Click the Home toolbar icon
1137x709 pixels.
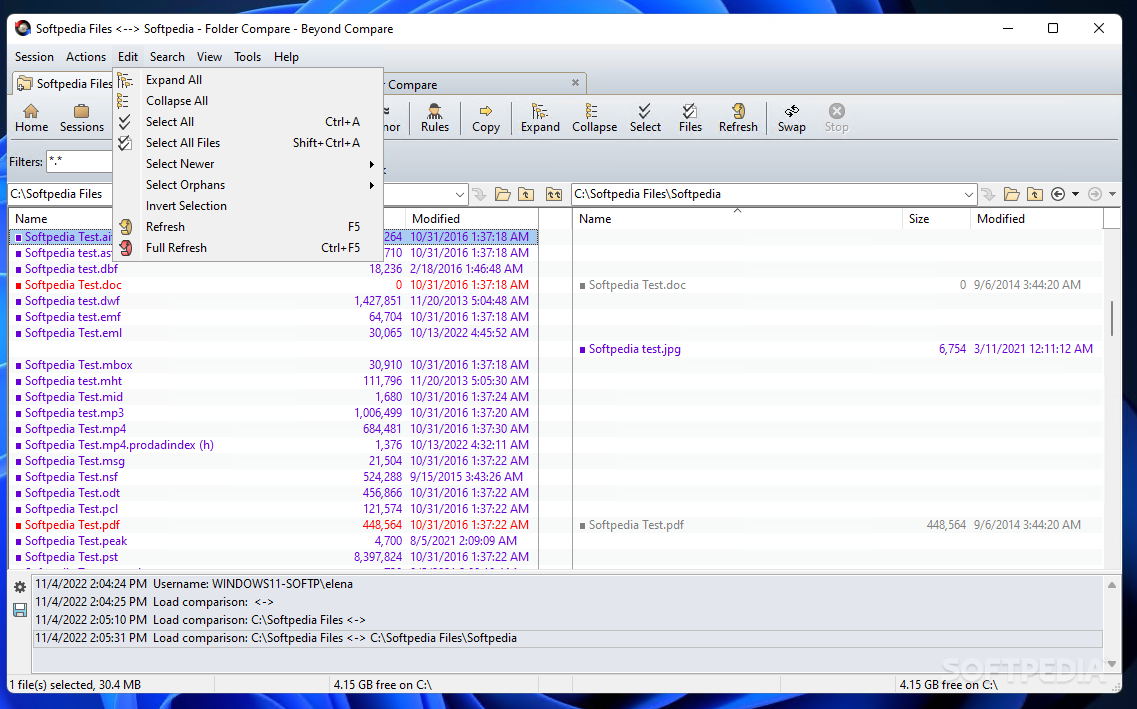pyautogui.click(x=31, y=117)
